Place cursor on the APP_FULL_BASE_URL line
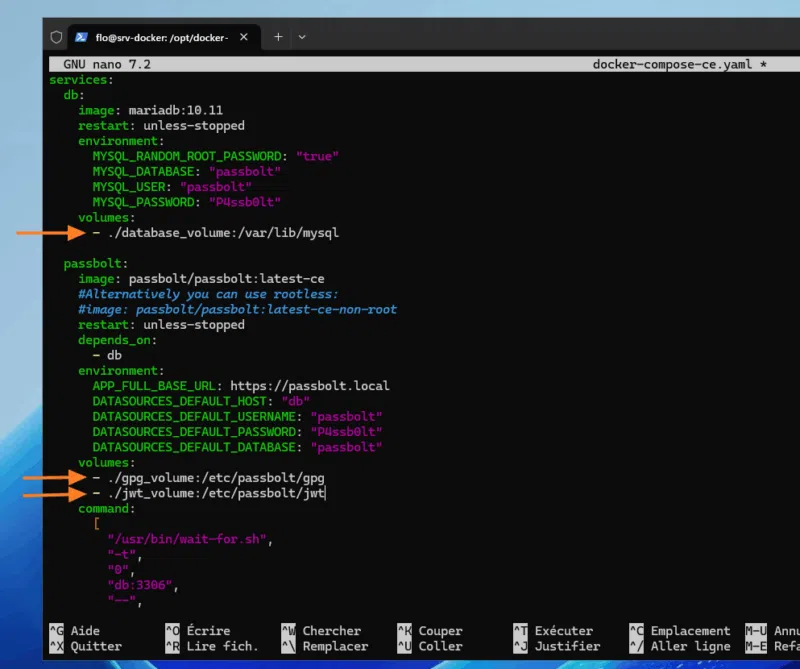800x669 pixels. (240, 386)
